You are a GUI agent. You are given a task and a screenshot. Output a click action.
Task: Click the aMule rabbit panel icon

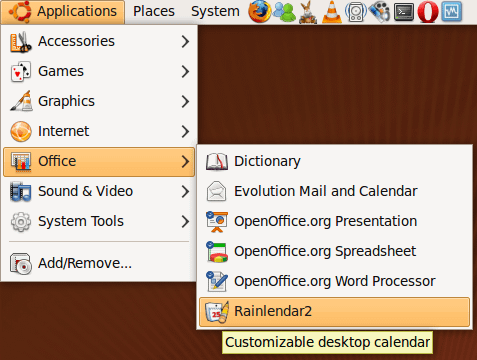click(x=308, y=12)
